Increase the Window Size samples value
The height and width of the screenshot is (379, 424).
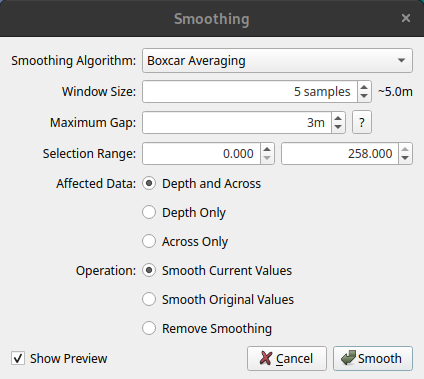[x=364, y=87]
